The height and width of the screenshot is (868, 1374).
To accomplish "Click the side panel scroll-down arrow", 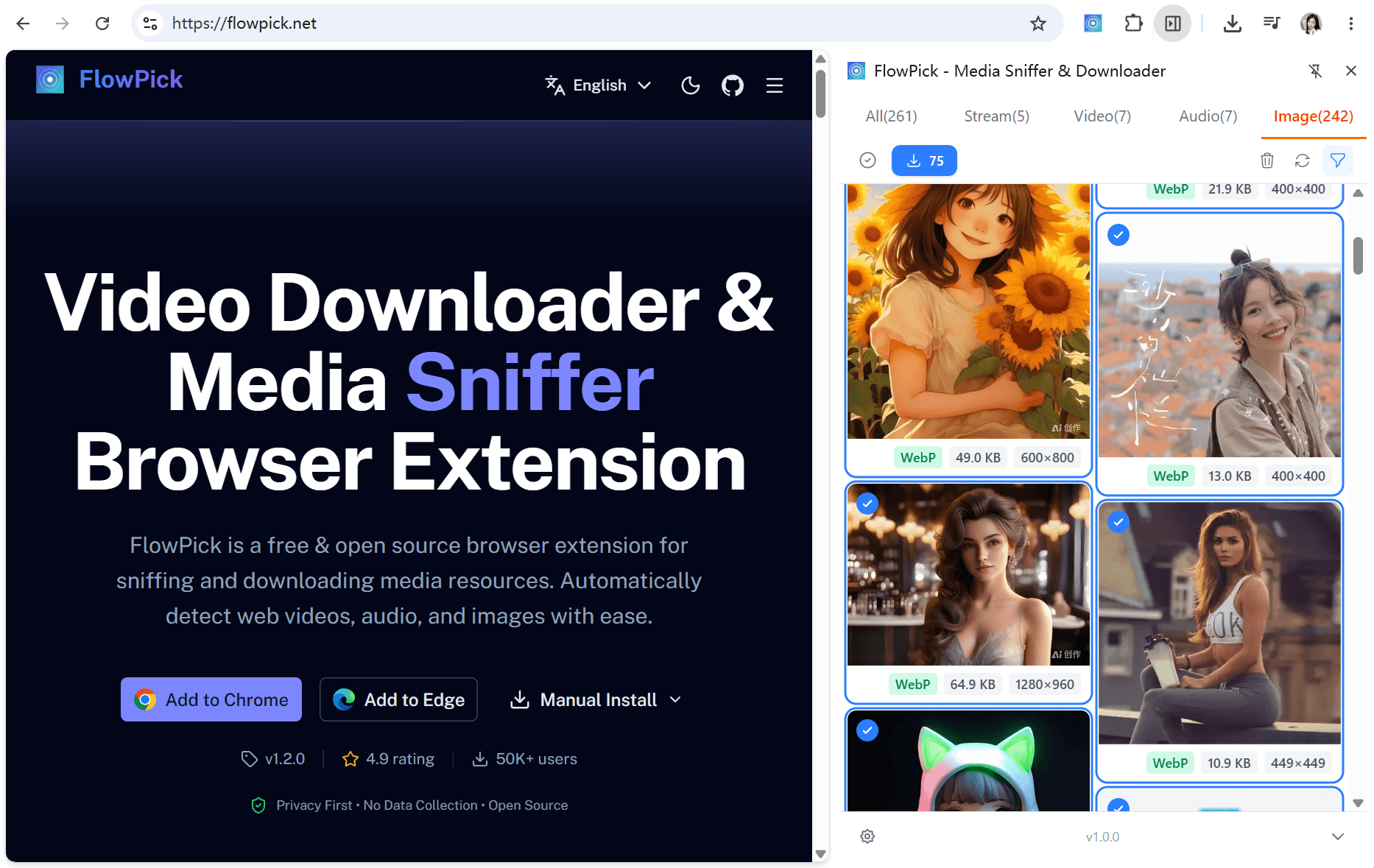I will coord(1358,802).
